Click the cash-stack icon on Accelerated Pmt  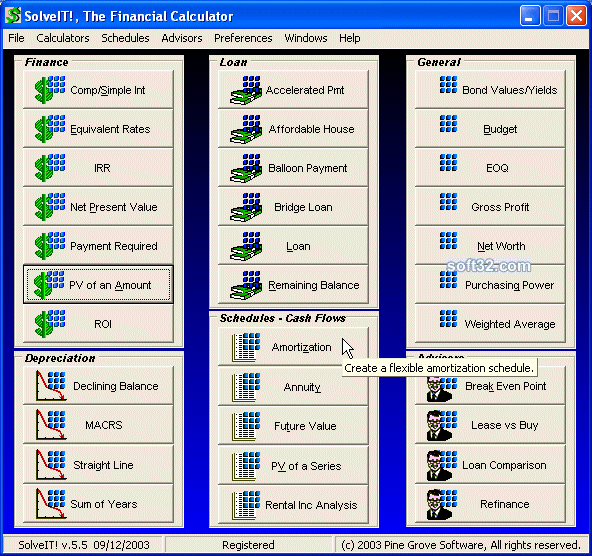click(246, 90)
